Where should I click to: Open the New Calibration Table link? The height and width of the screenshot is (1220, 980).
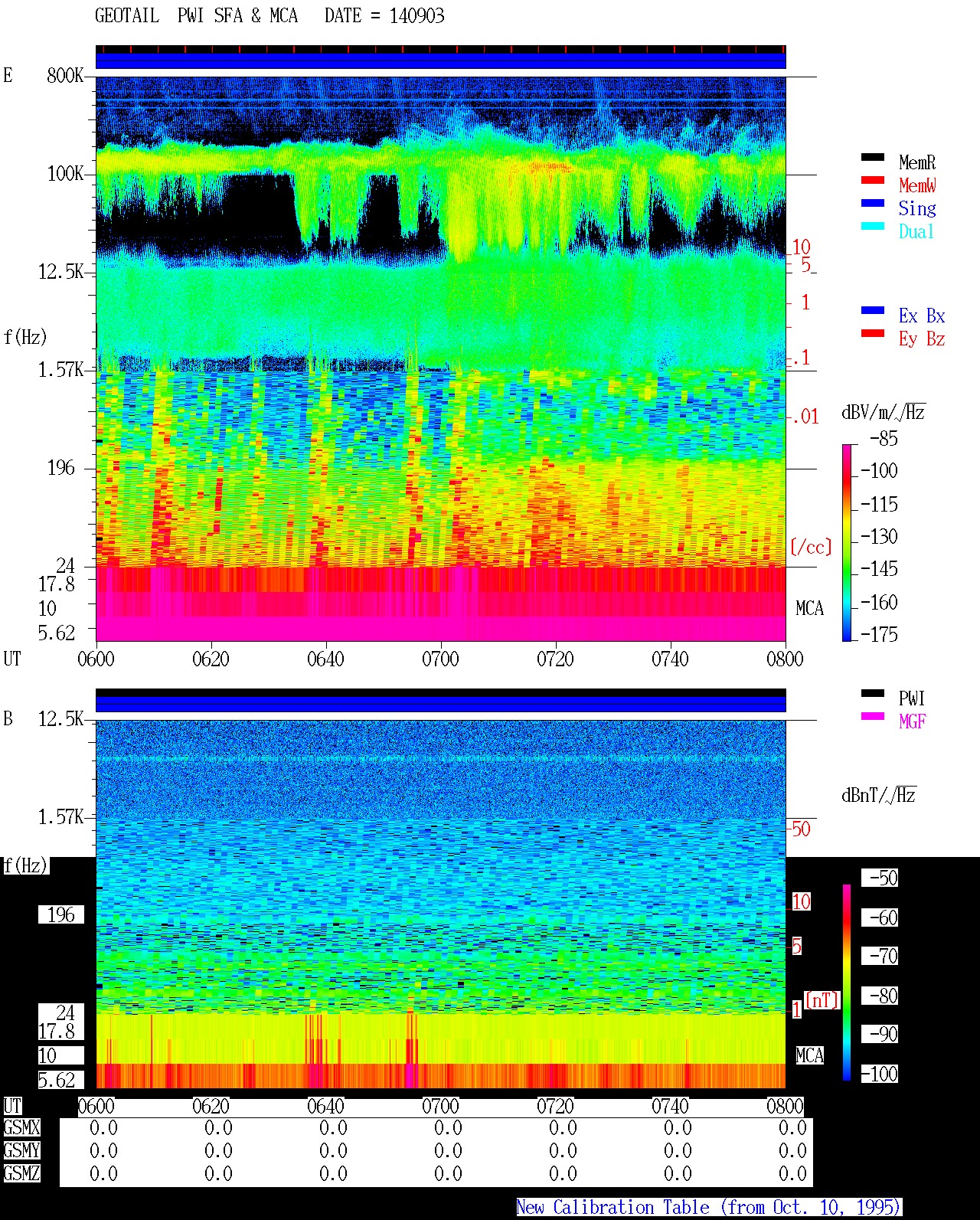point(708,1208)
